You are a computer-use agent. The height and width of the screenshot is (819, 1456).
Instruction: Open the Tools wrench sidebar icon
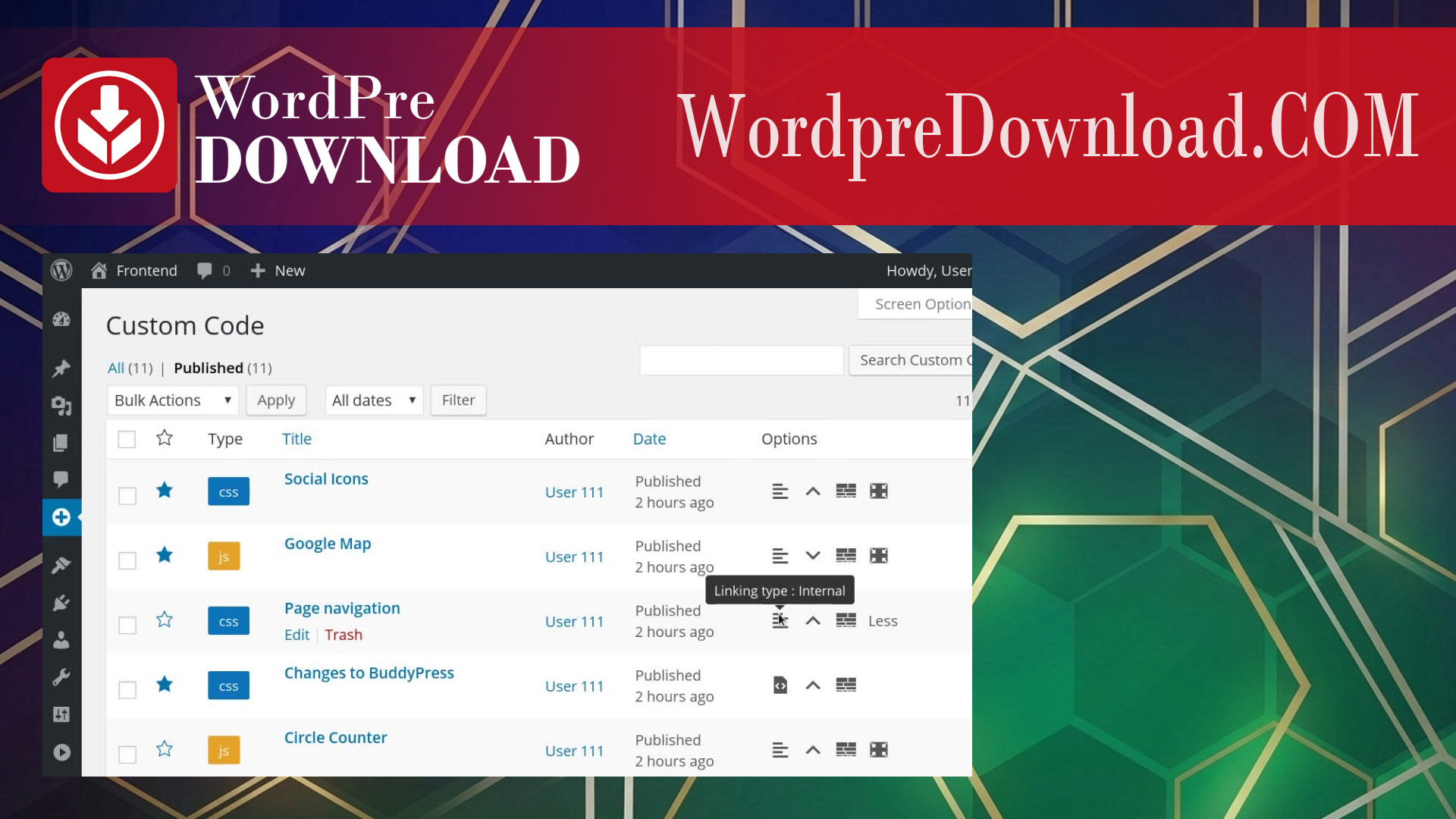coord(61,677)
